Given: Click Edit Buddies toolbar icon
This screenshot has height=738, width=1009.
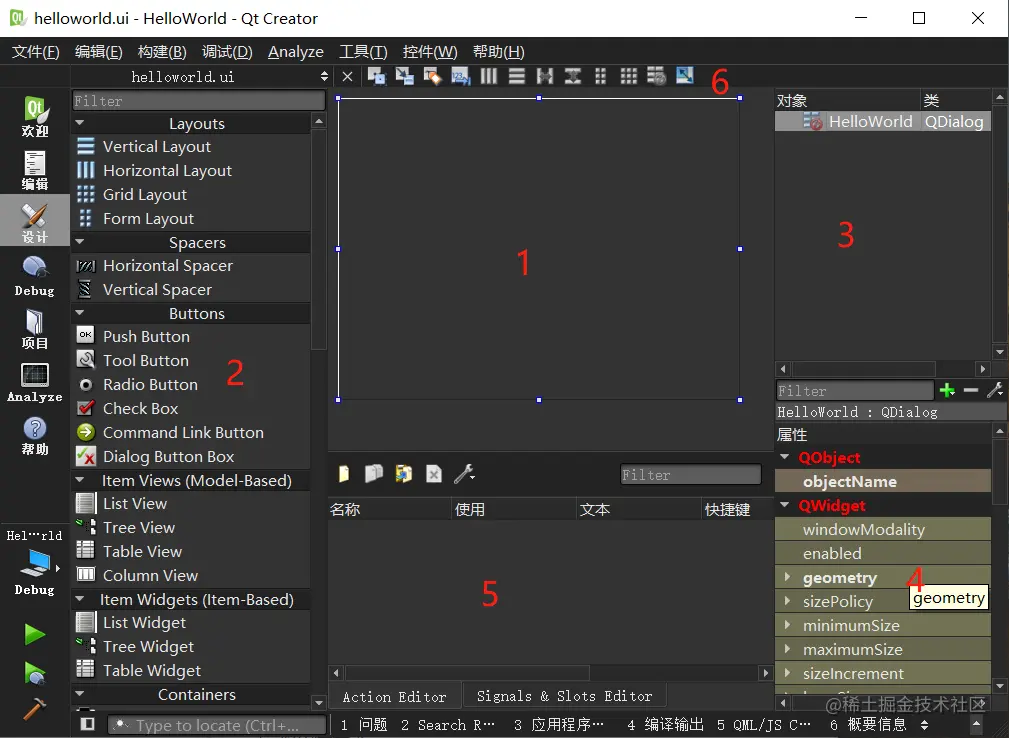Looking at the screenshot, I should (x=432, y=76).
